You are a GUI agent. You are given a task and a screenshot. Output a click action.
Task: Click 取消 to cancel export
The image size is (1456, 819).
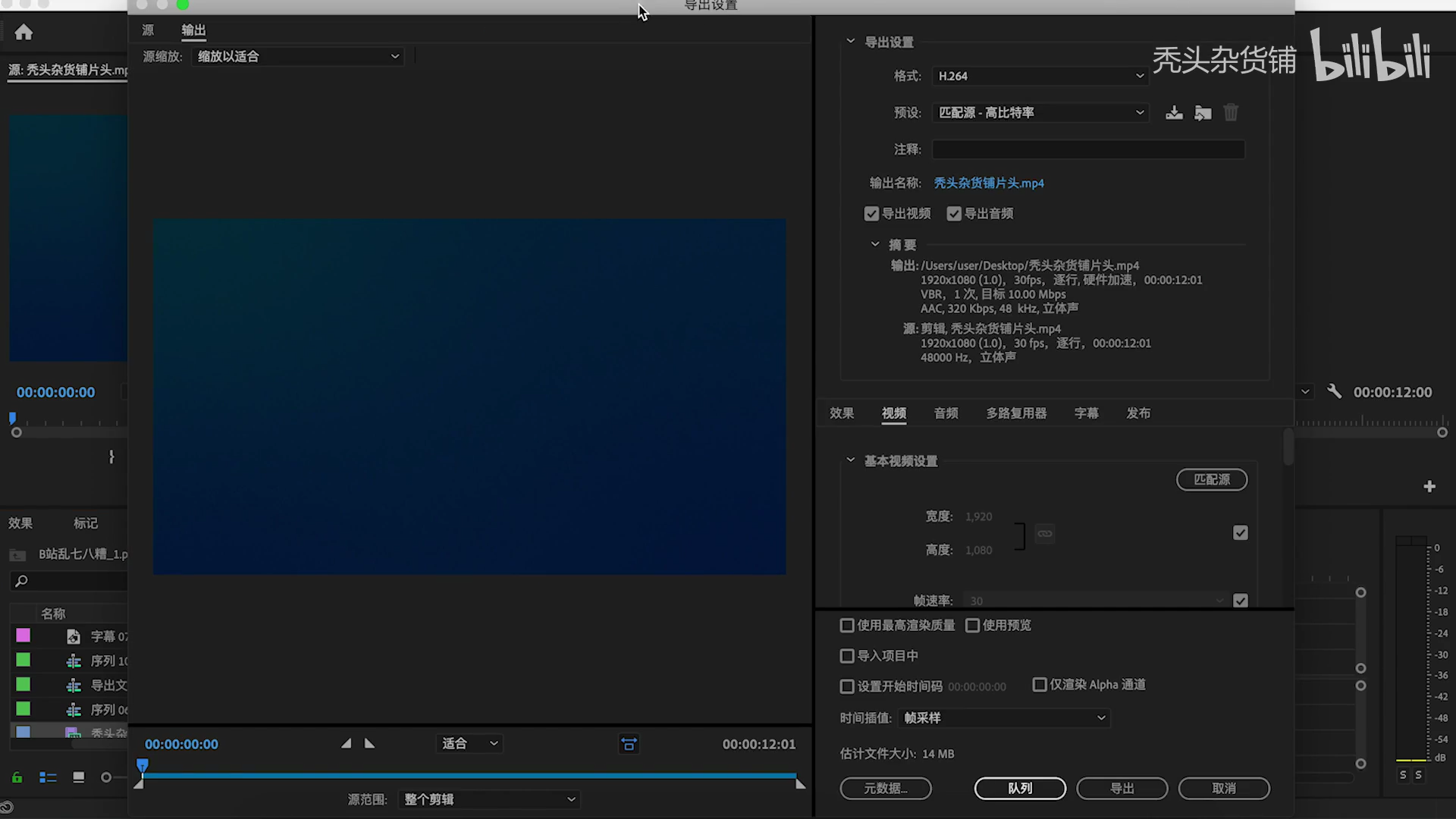click(x=1224, y=789)
